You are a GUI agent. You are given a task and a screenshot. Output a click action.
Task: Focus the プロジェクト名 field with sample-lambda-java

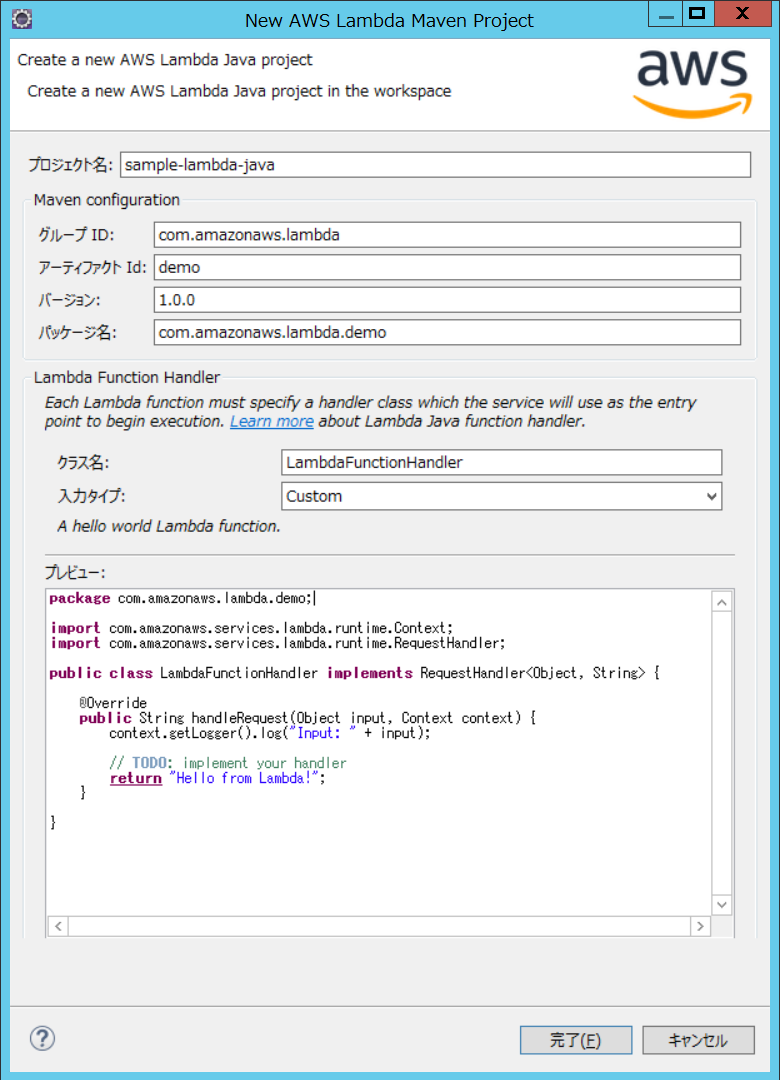[x=435, y=165]
